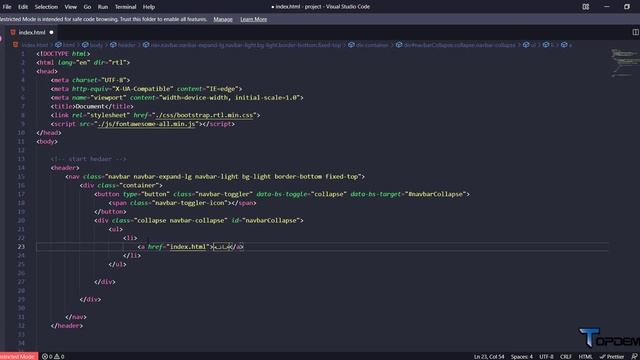Click the Restricted Mode status bar indicator
The width and height of the screenshot is (640, 360).
18,356
